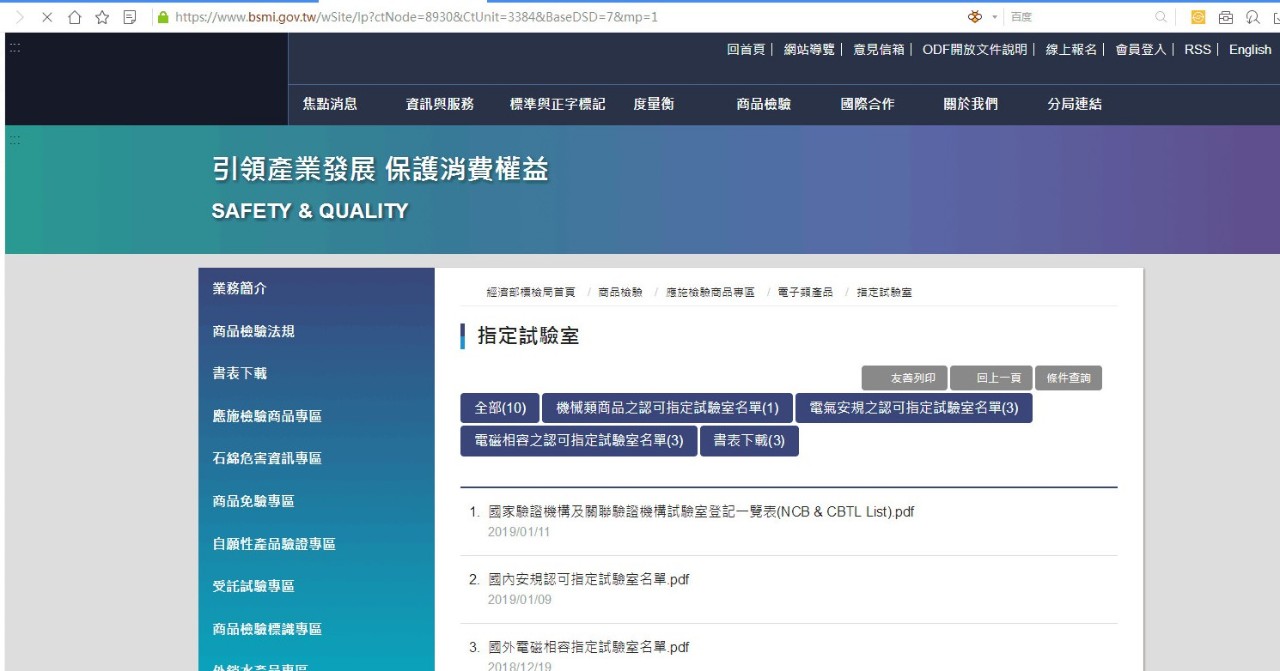Open reading mode page icon
The width and height of the screenshot is (1280, 671).
(130, 17)
